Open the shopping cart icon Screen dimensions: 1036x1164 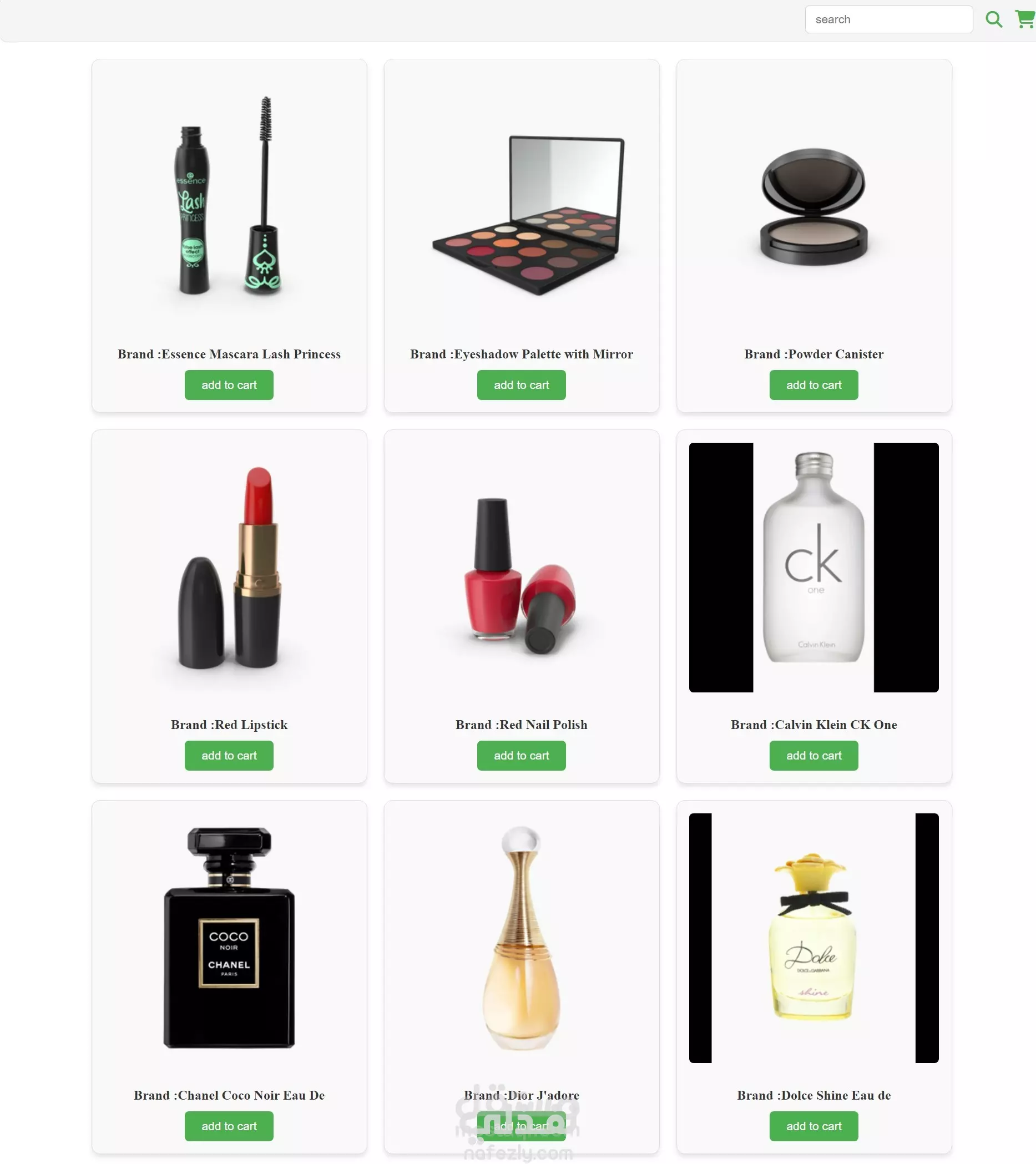(1025, 19)
